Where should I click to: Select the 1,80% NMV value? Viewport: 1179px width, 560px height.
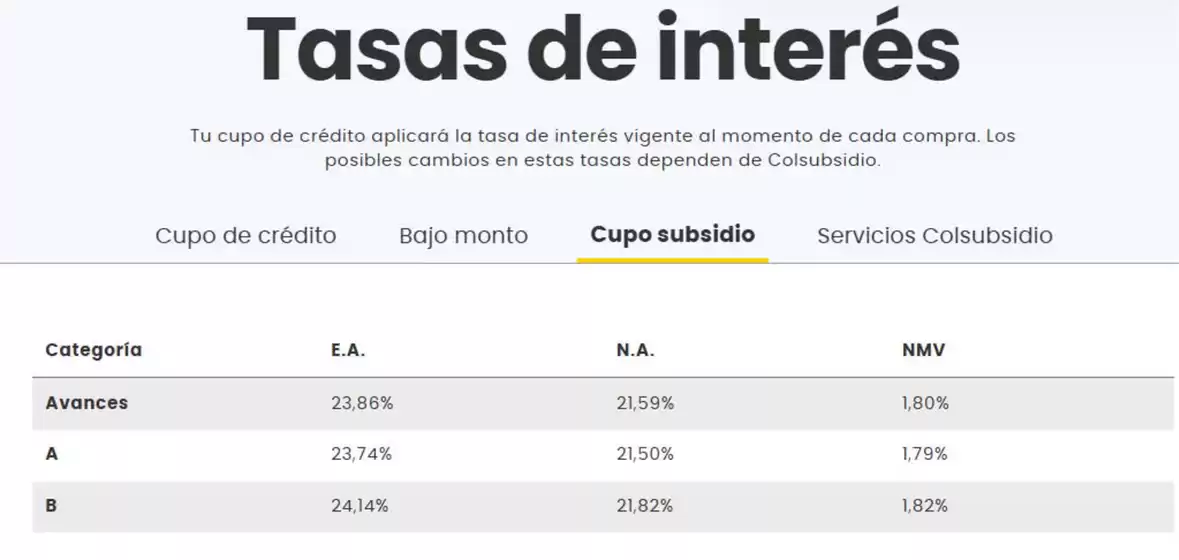tap(925, 403)
